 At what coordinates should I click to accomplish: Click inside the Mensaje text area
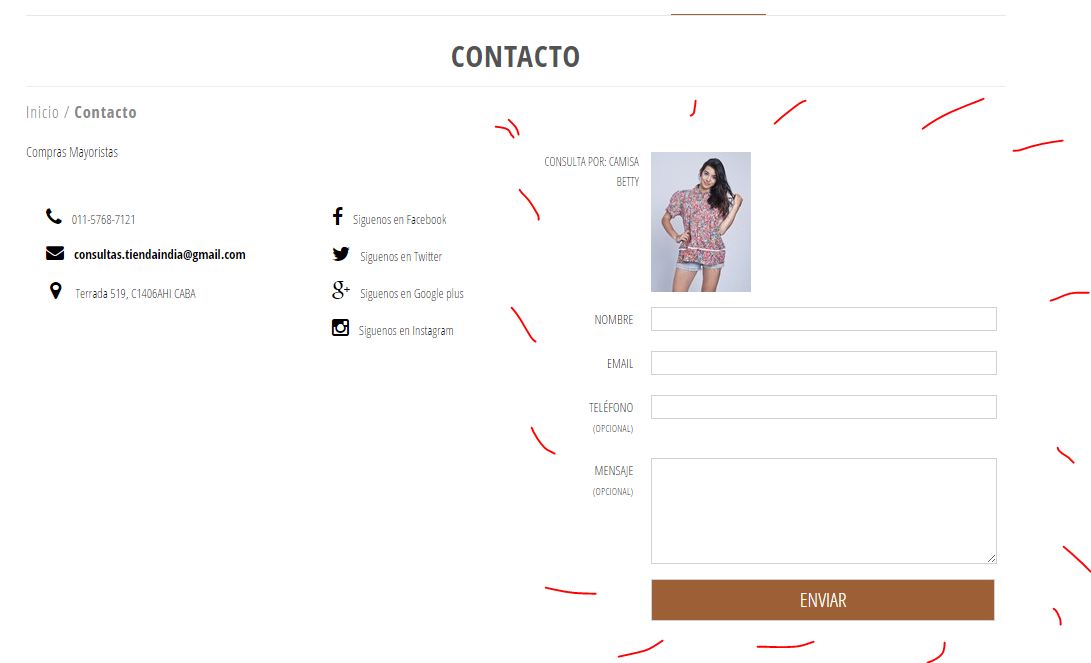pyautogui.click(x=824, y=511)
